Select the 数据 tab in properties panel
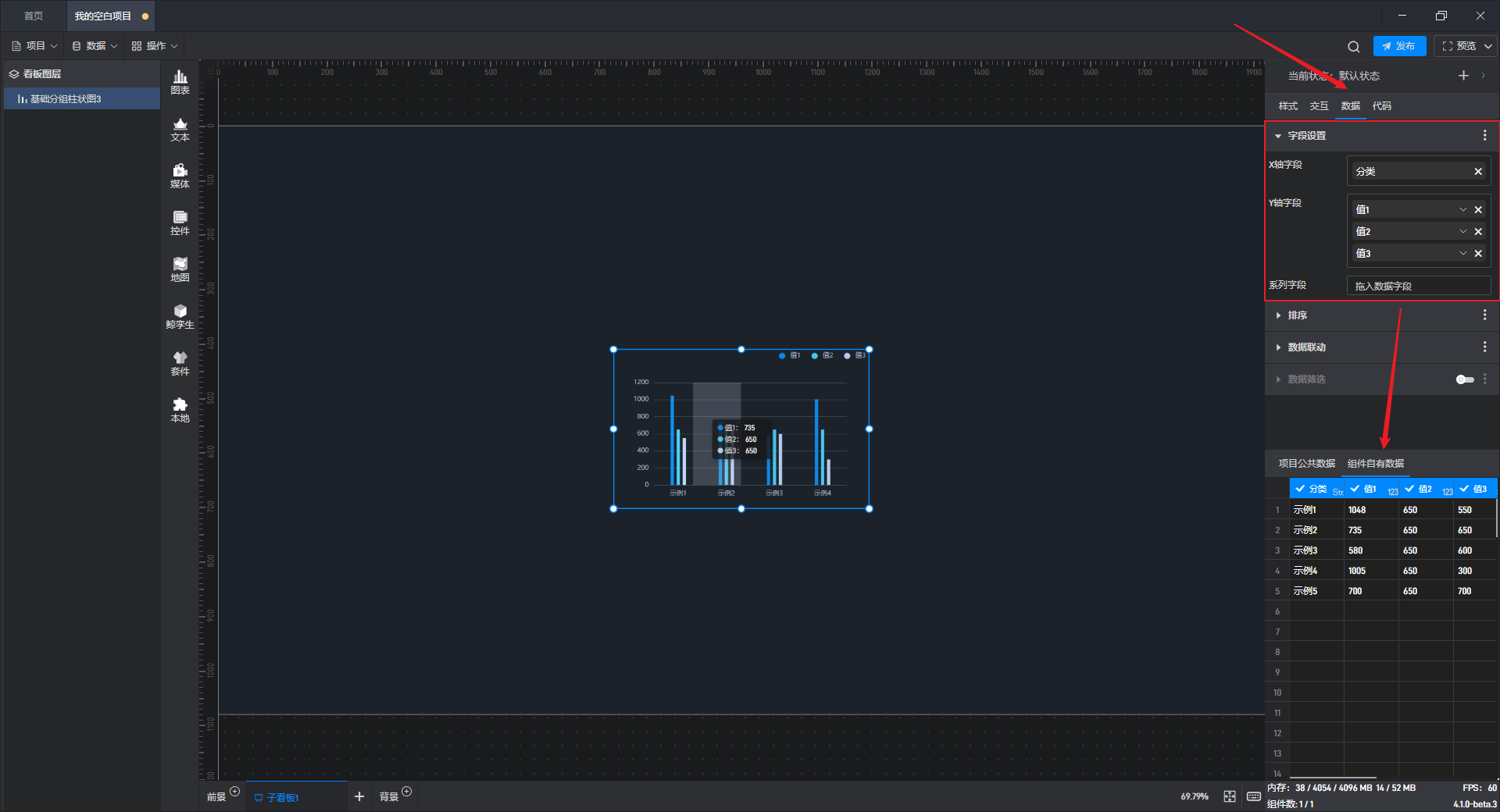 pos(1350,106)
